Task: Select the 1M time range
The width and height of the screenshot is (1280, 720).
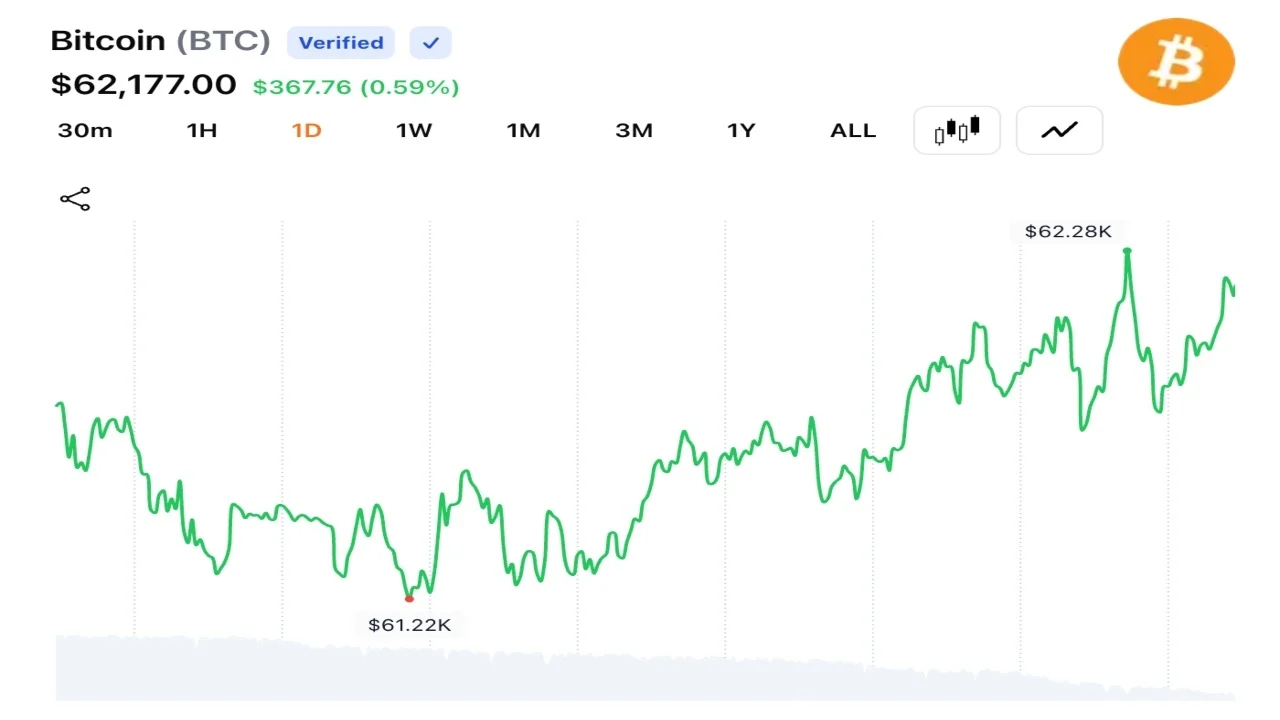Action: coord(523,131)
